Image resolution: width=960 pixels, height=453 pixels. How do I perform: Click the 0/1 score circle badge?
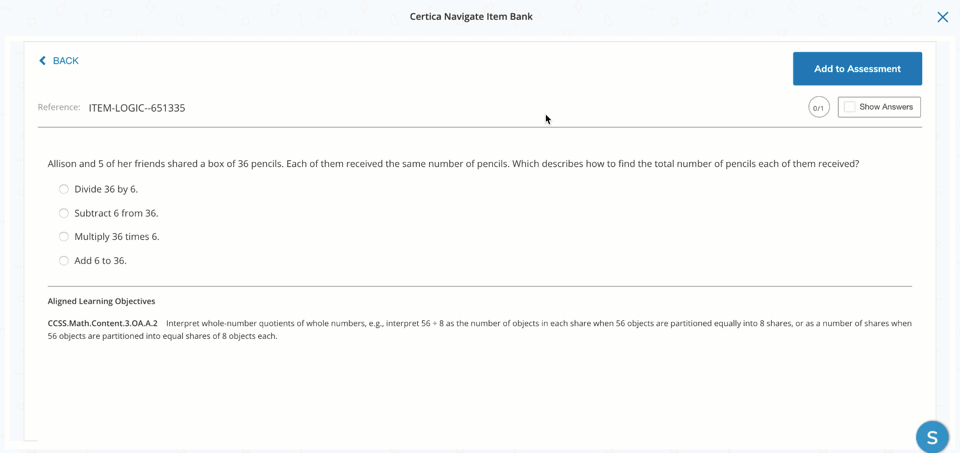click(x=819, y=107)
